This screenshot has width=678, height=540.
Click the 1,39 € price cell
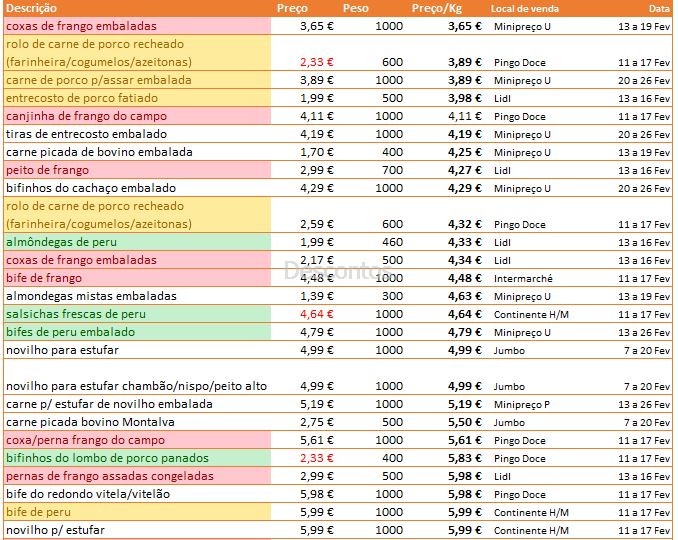click(x=317, y=296)
